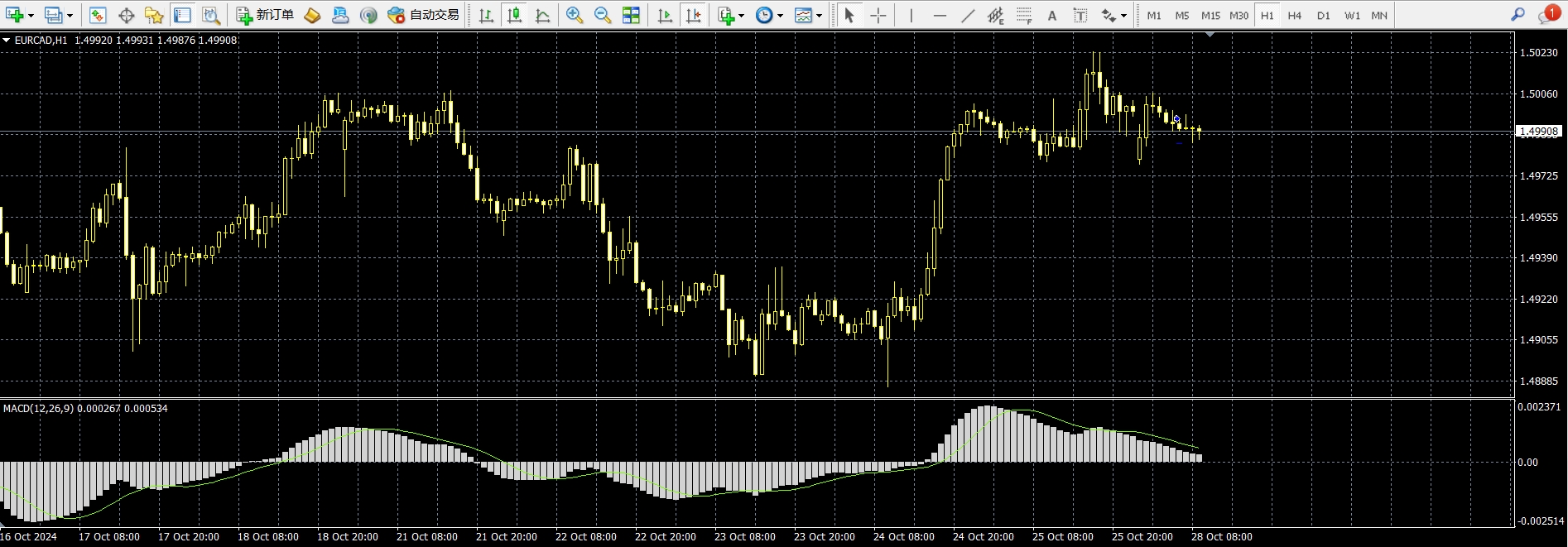The width and height of the screenshot is (1568, 547).
Task: Expand the New Chart dropdown arrow
Action: point(31,16)
